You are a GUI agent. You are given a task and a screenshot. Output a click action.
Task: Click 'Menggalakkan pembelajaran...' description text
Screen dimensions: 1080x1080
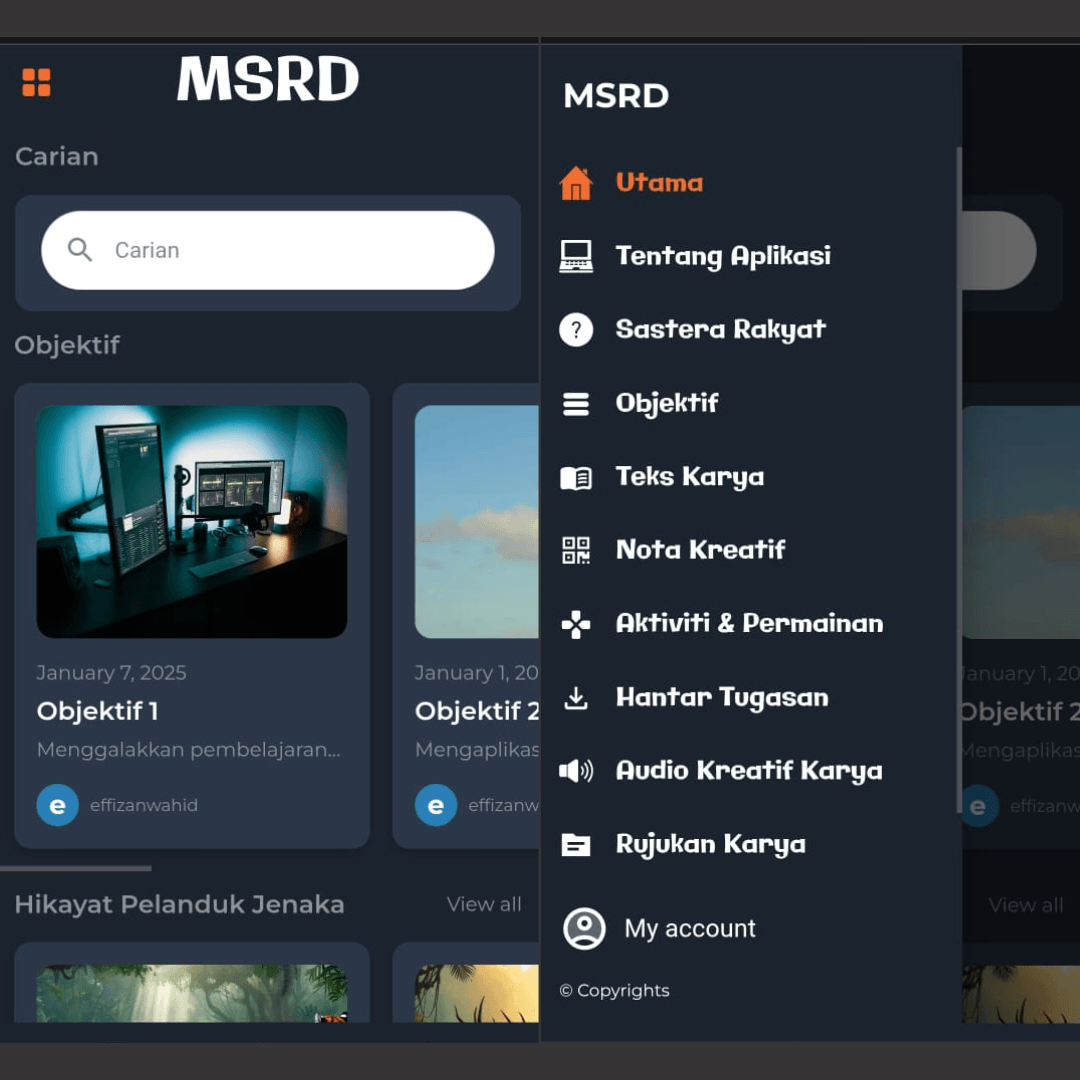[189, 749]
